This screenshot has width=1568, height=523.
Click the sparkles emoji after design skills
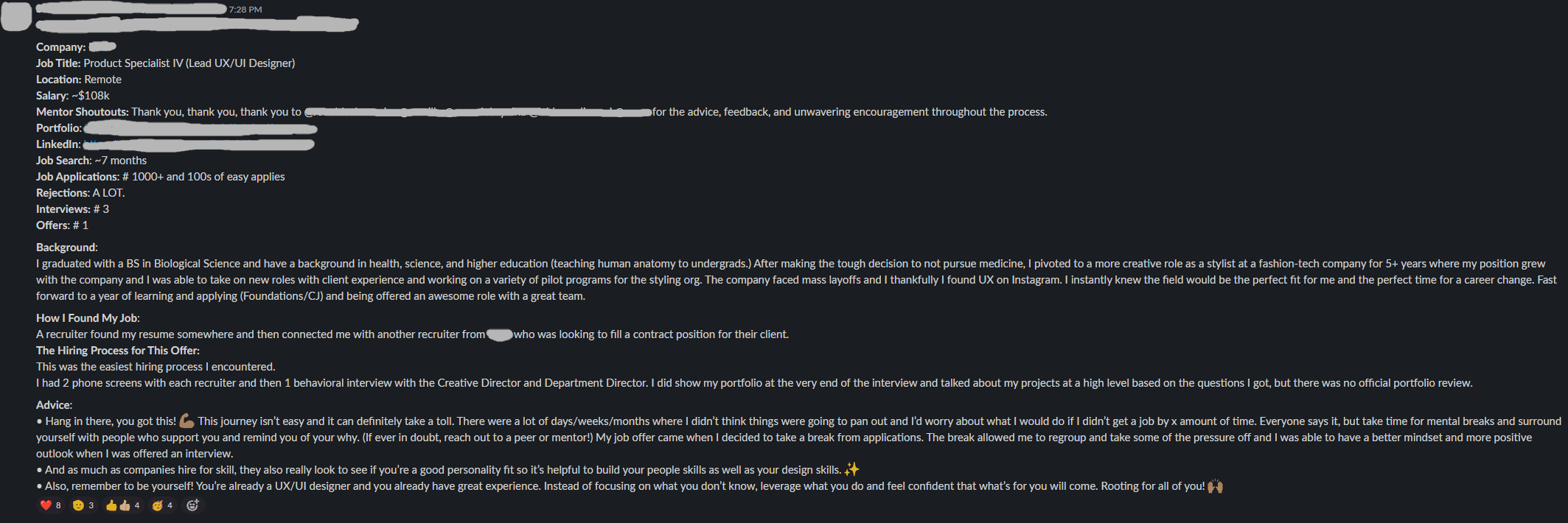[851, 470]
